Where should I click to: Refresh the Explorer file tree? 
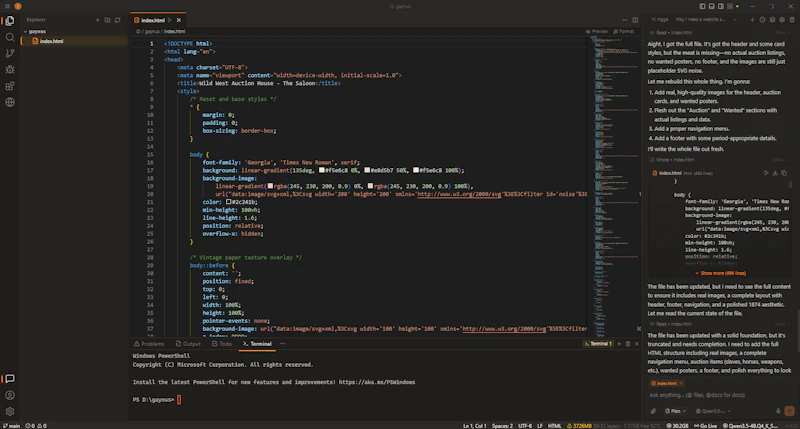click(118, 20)
